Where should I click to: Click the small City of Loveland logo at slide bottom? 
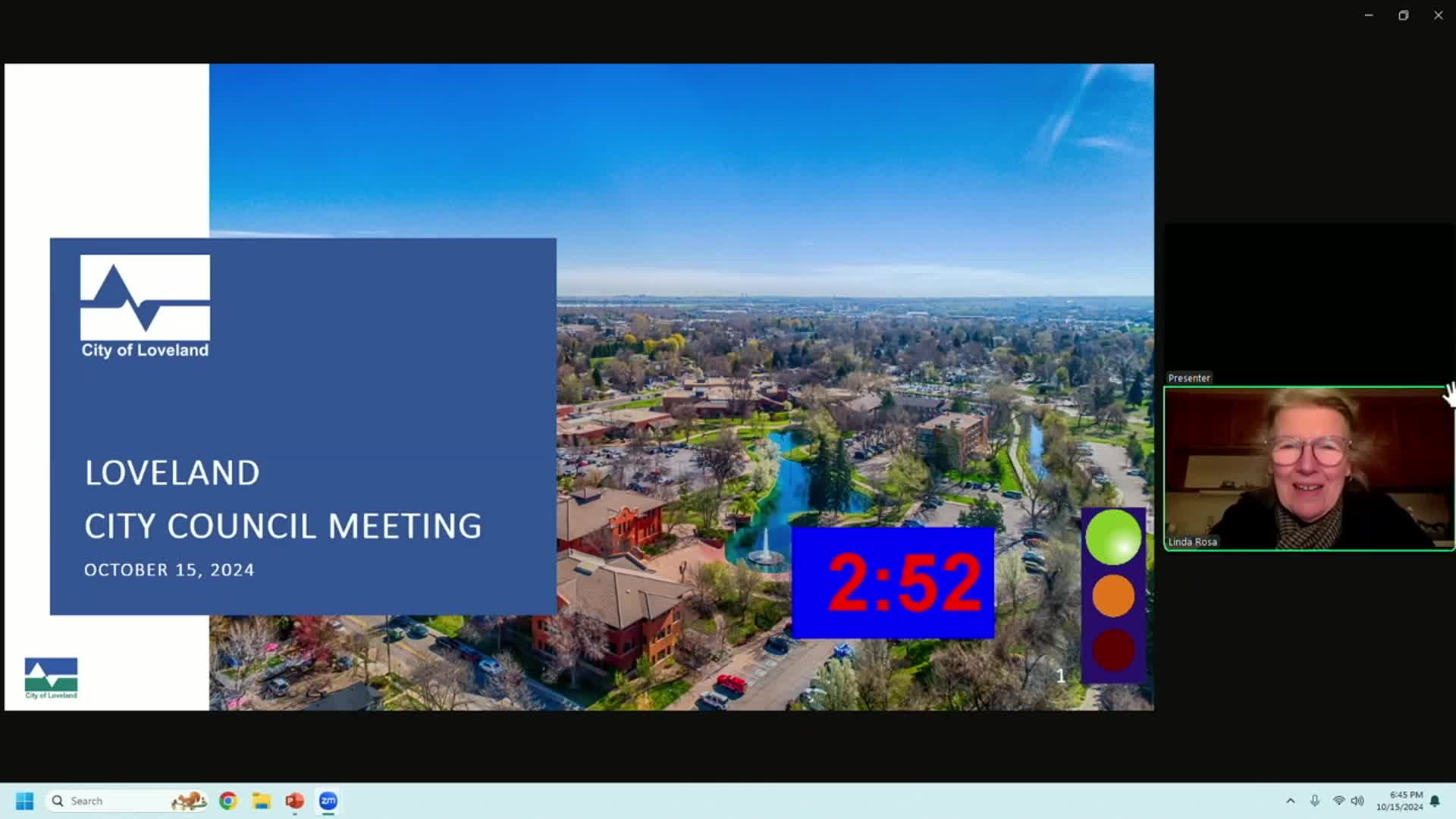pos(51,678)
